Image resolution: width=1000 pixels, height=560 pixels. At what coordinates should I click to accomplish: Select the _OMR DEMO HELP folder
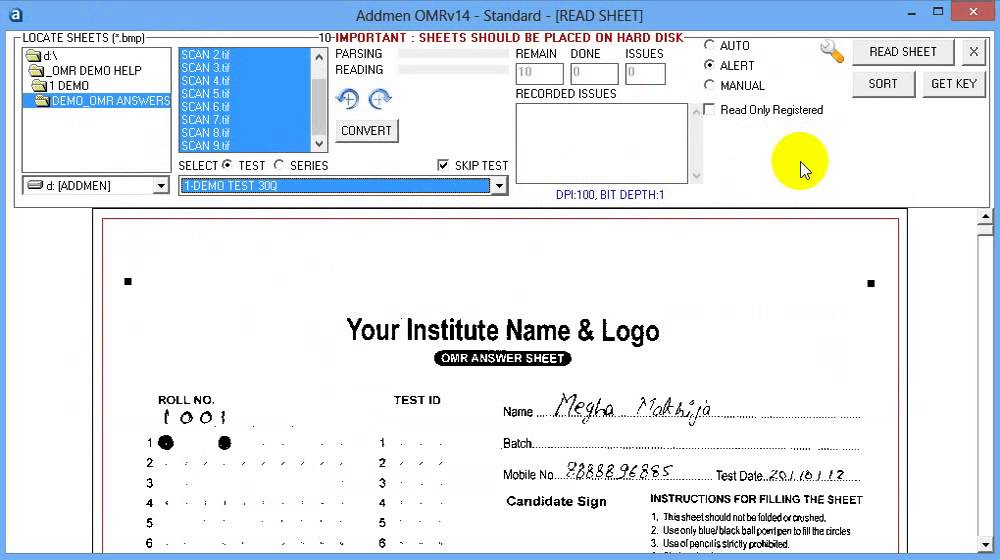[96, 71]
